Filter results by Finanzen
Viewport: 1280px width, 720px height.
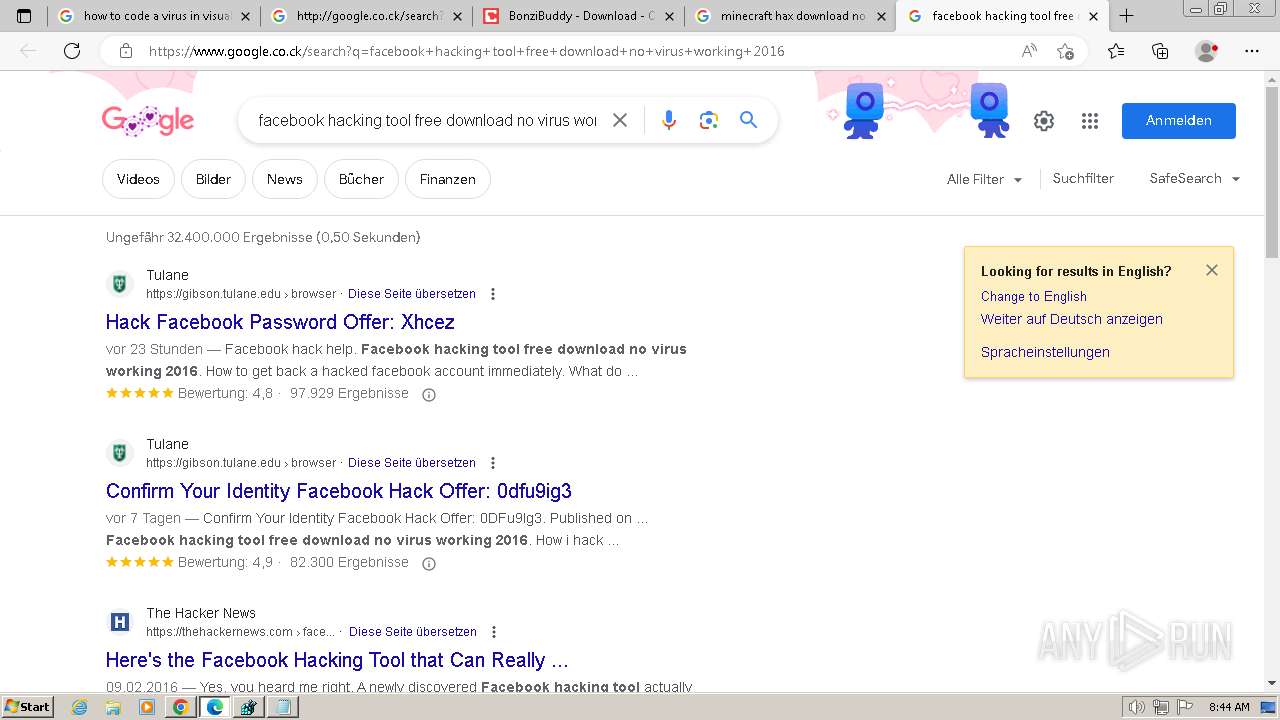click(x=447, y=179)
